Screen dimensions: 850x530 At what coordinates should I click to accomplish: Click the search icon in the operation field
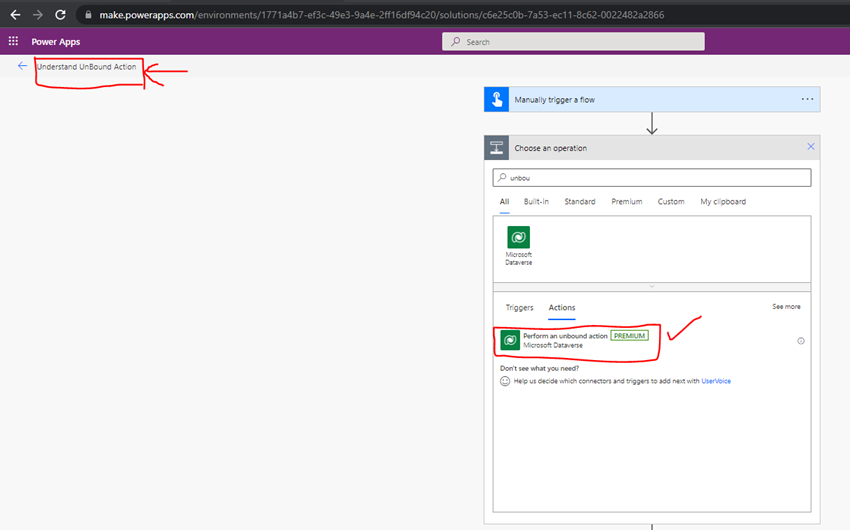click(x=502, y=177)
